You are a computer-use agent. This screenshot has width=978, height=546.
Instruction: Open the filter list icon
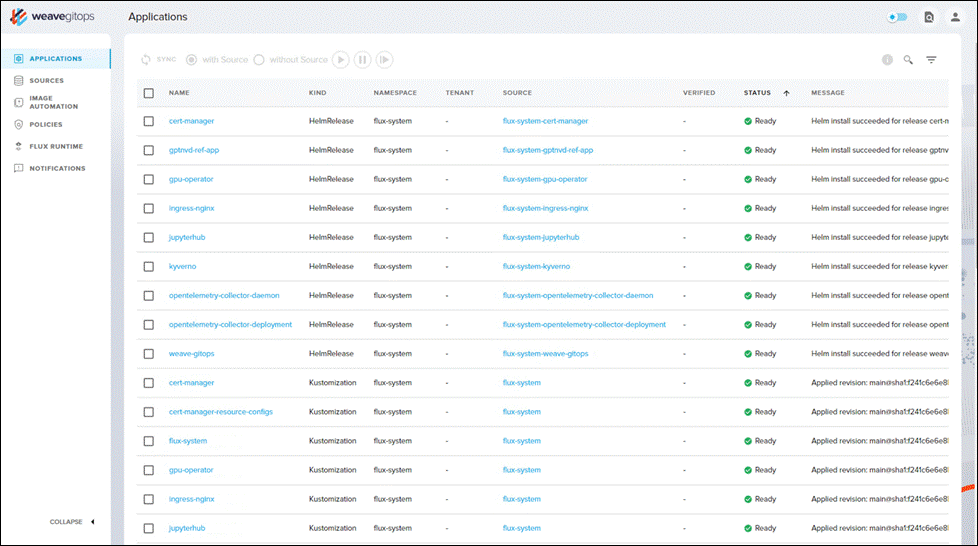(x=931, y=60)
